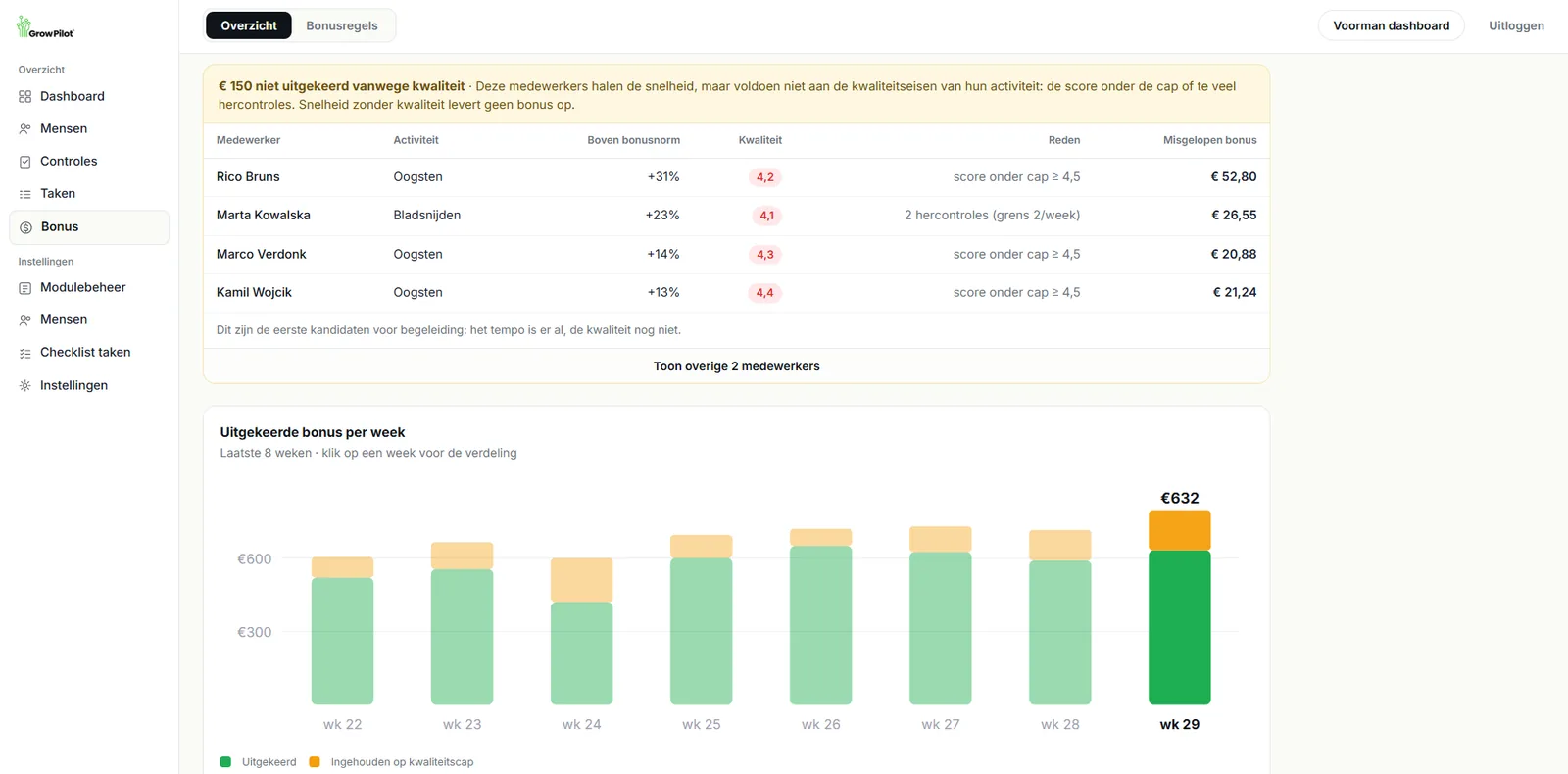Click the Misgelopen bonus column header

(1210, 140)
